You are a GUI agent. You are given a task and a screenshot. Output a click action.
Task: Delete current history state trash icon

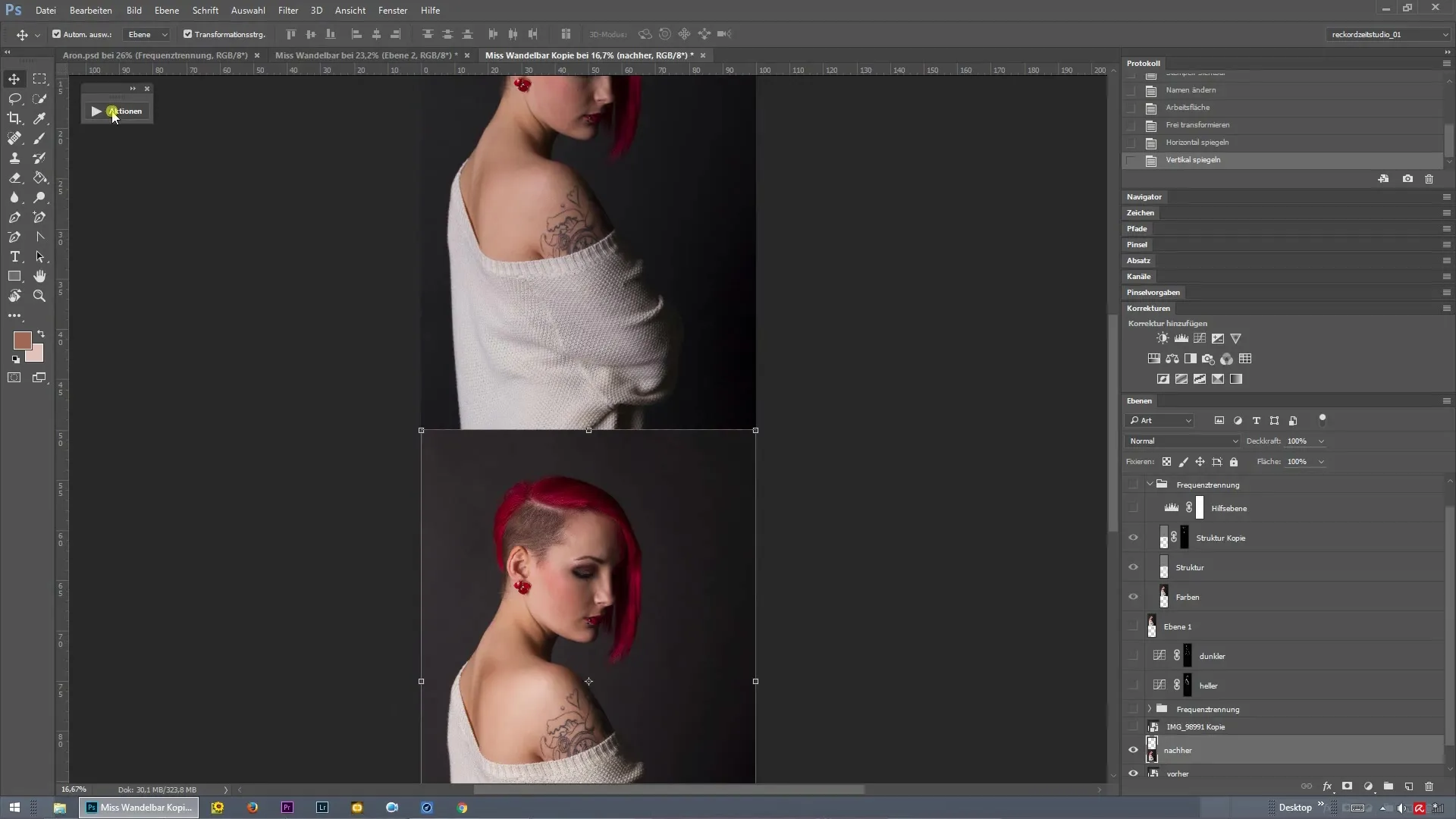click(1429, 179)
